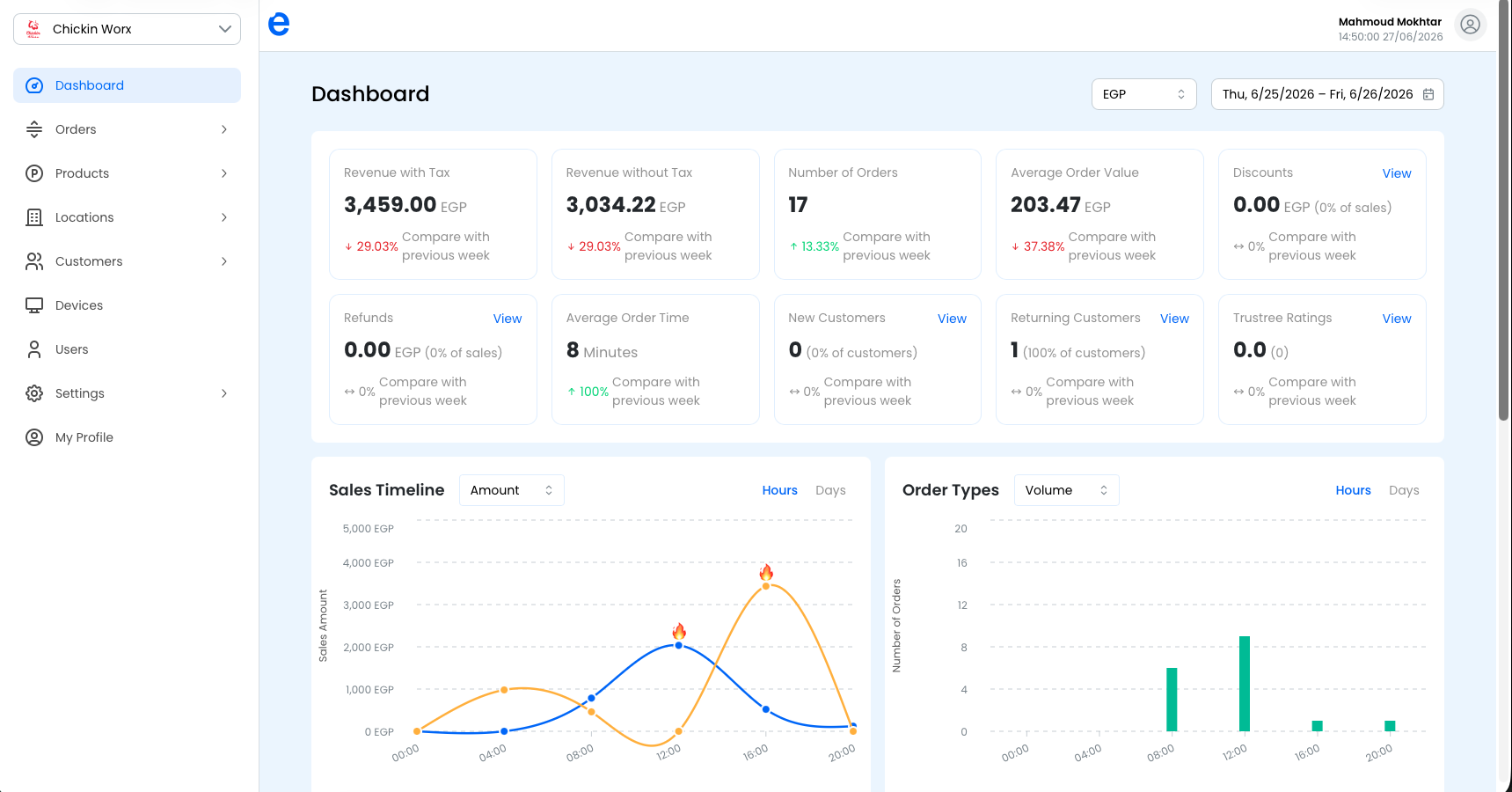Switch Order Types to Hours
The image size is (1512, 792).
(1353, 490)
